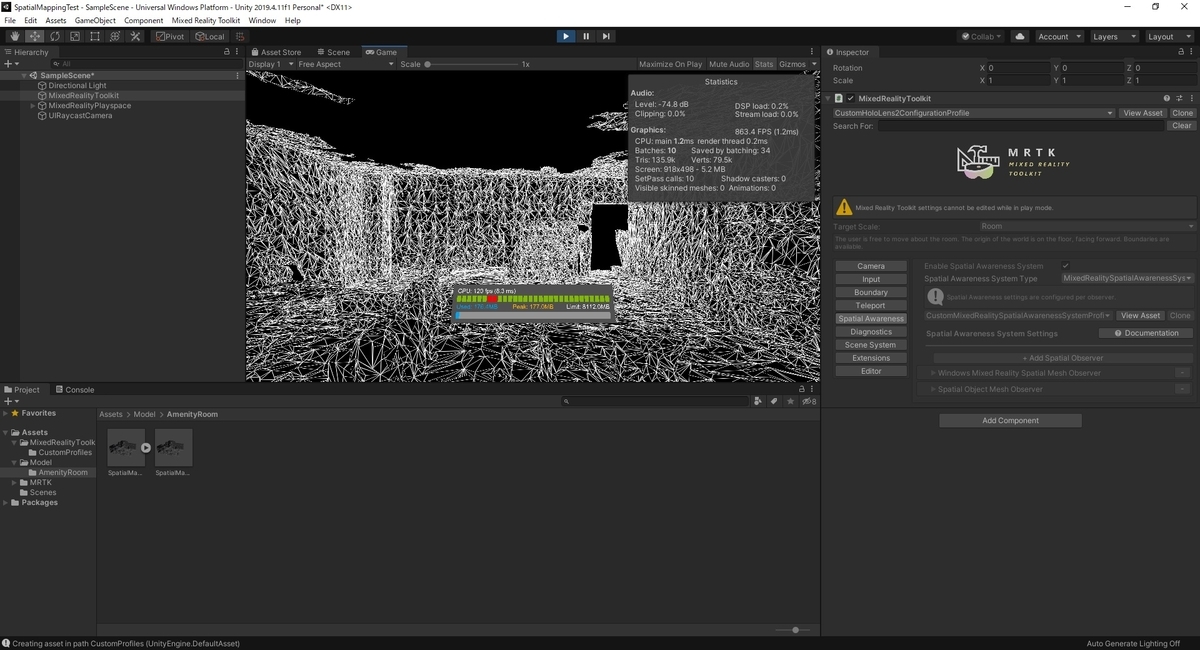
Task: Open the Diagnostics settings section
Action: coord(871,332)
